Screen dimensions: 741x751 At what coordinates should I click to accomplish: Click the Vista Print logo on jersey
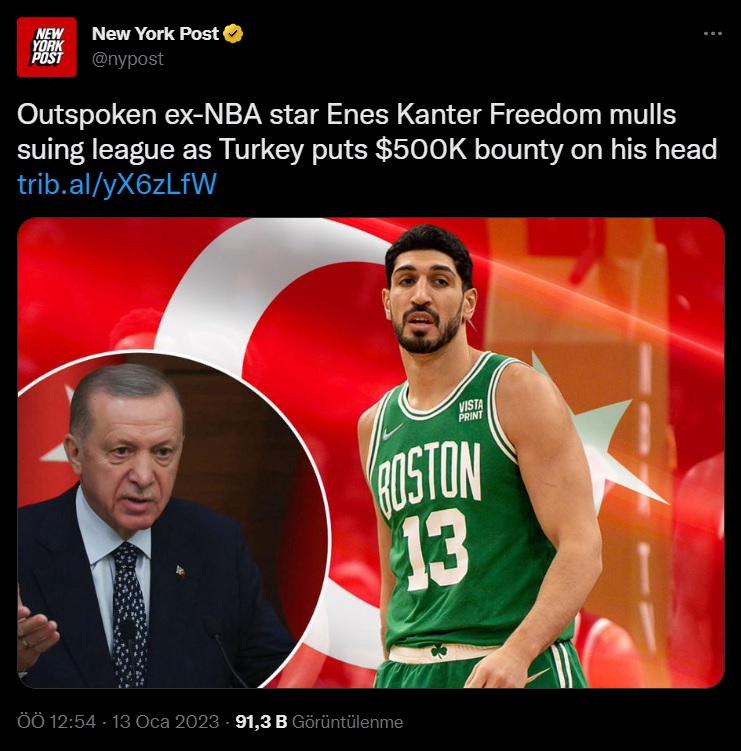click(x=470, y=411)
